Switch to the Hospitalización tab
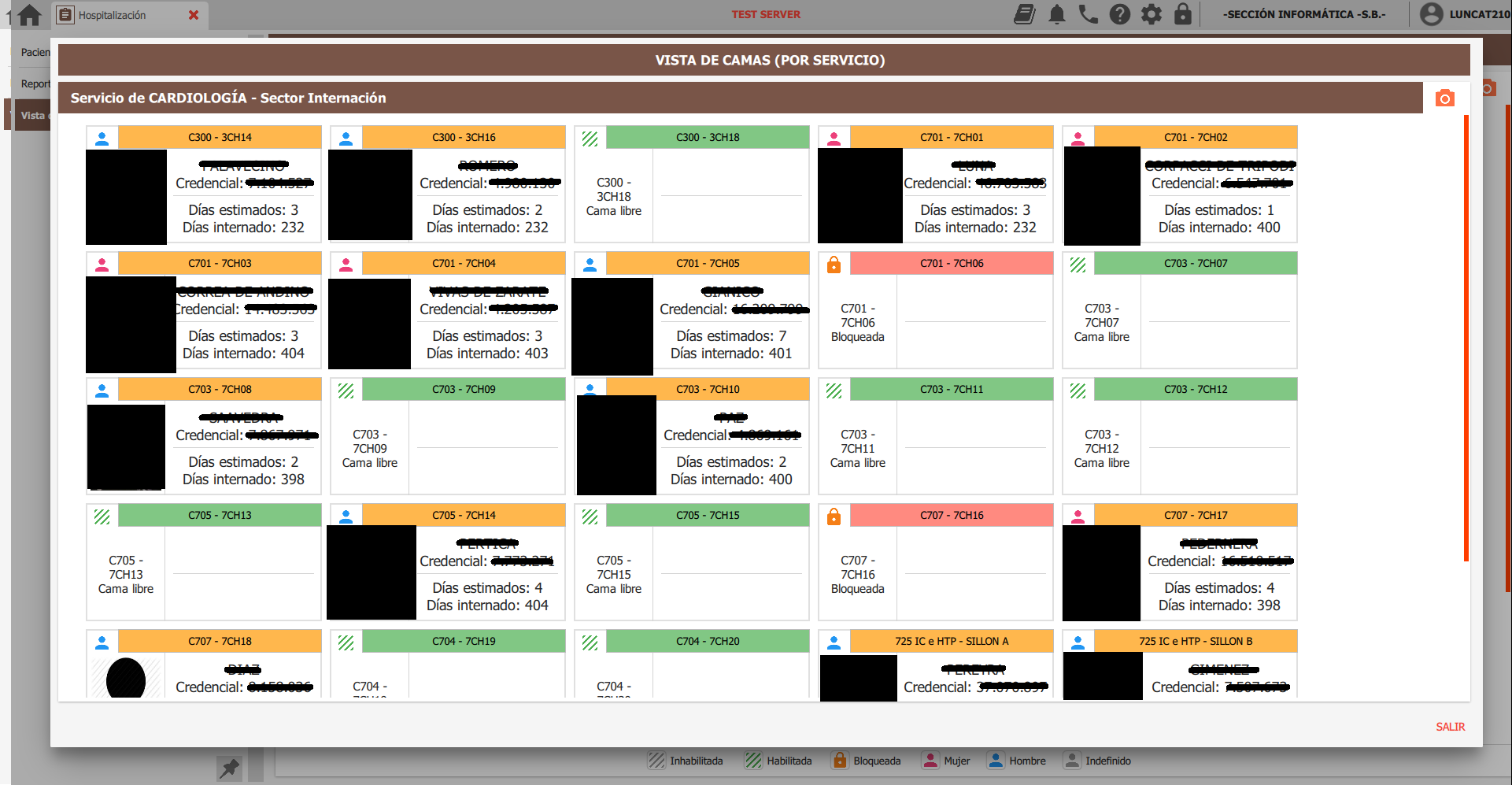Screen dimensions: 1512x785 [x=112, y=15]
